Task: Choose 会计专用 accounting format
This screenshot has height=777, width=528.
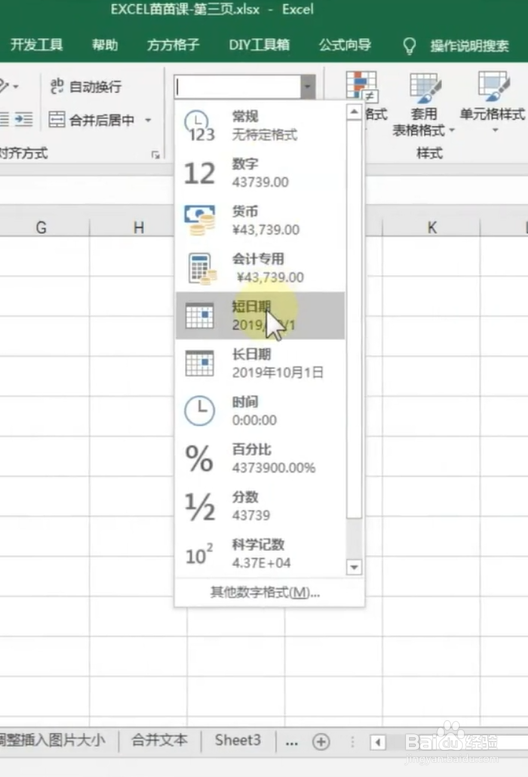Action: (x=260, y=268)
